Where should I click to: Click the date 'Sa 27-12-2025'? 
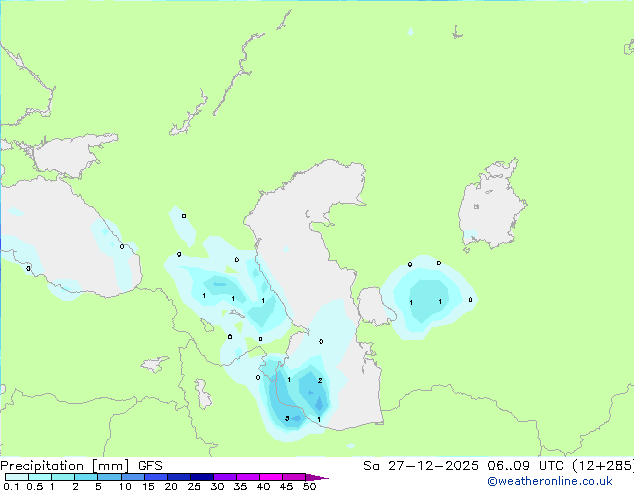[421, 466]
